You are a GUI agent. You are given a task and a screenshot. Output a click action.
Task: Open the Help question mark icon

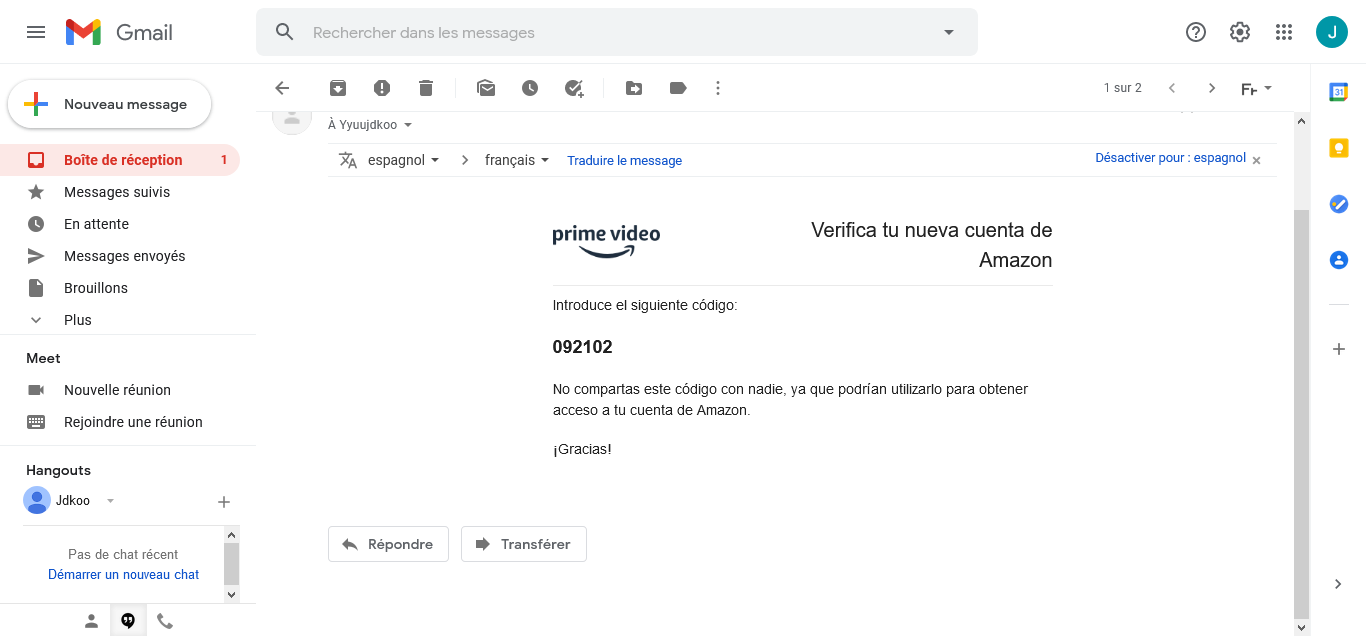click(1196, 32)
